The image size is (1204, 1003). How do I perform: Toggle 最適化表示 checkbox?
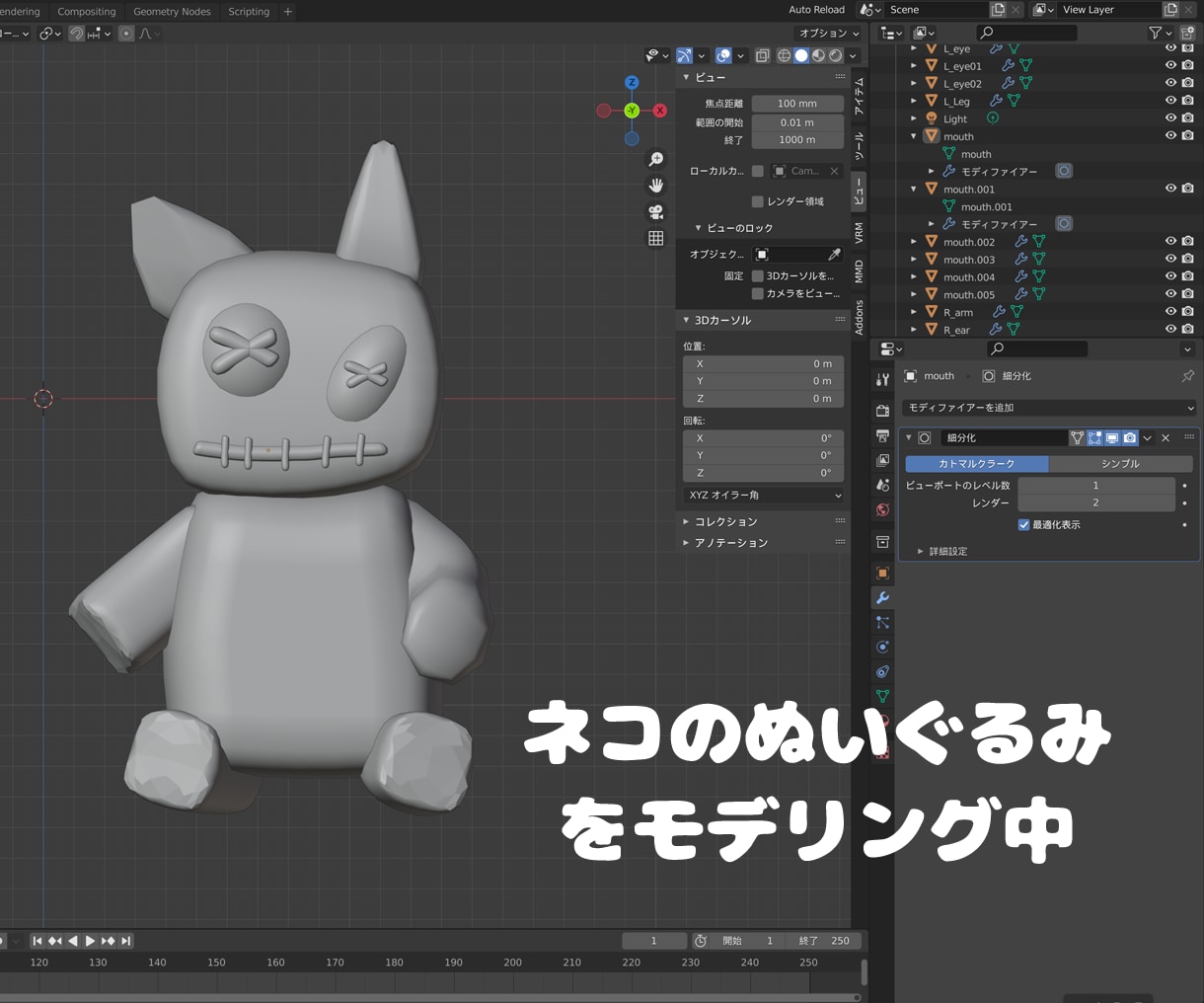coord(1024,524)
